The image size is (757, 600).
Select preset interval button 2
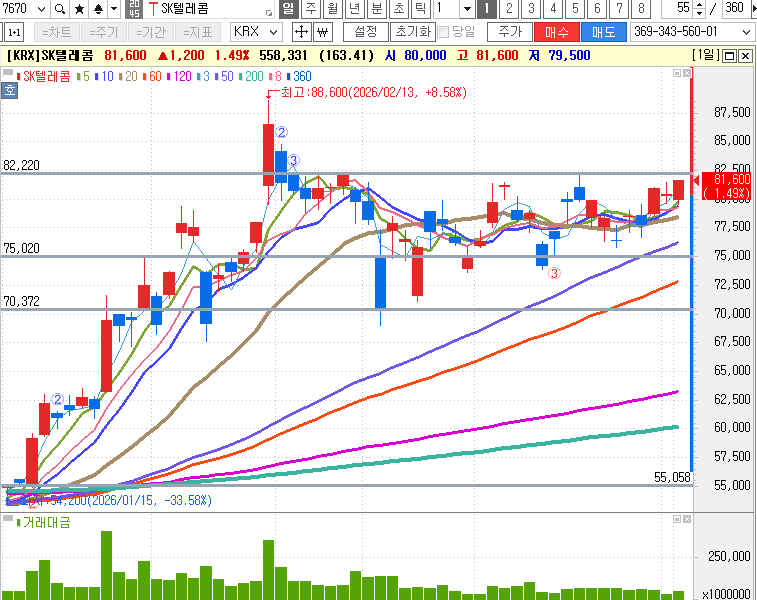coord(509,9)
